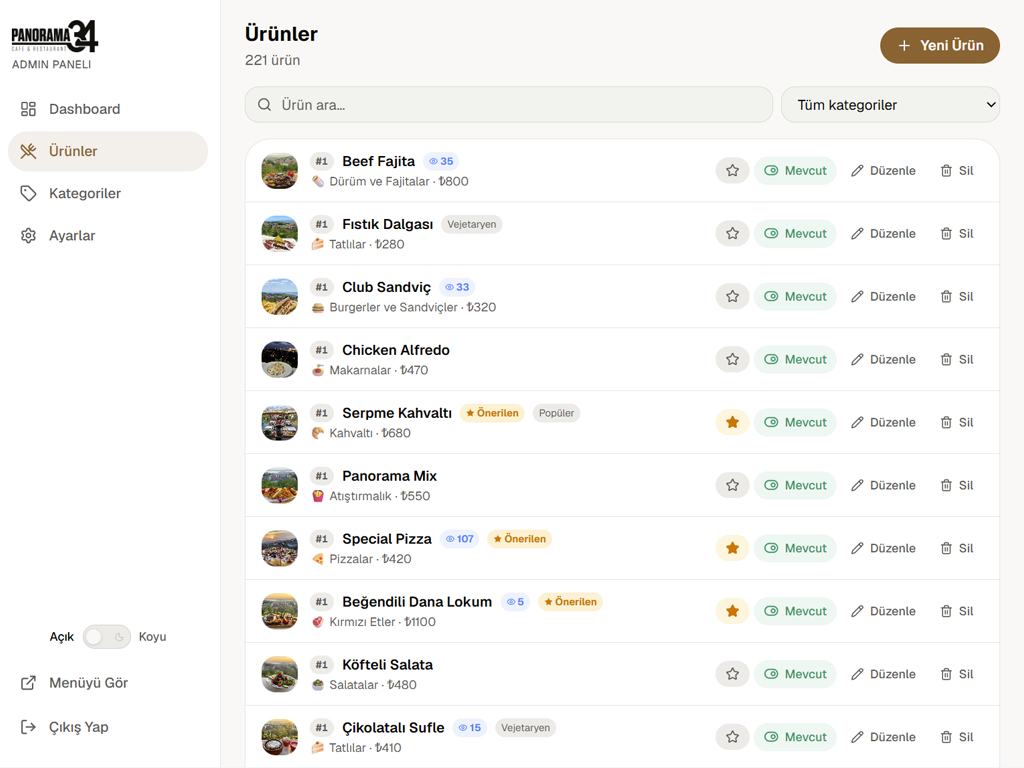The height and width of the screenshot is (768, 1024).
Task: Open the Tüm kategoriler dropdown
Action: pyautogui.click(x=890, y=104)
